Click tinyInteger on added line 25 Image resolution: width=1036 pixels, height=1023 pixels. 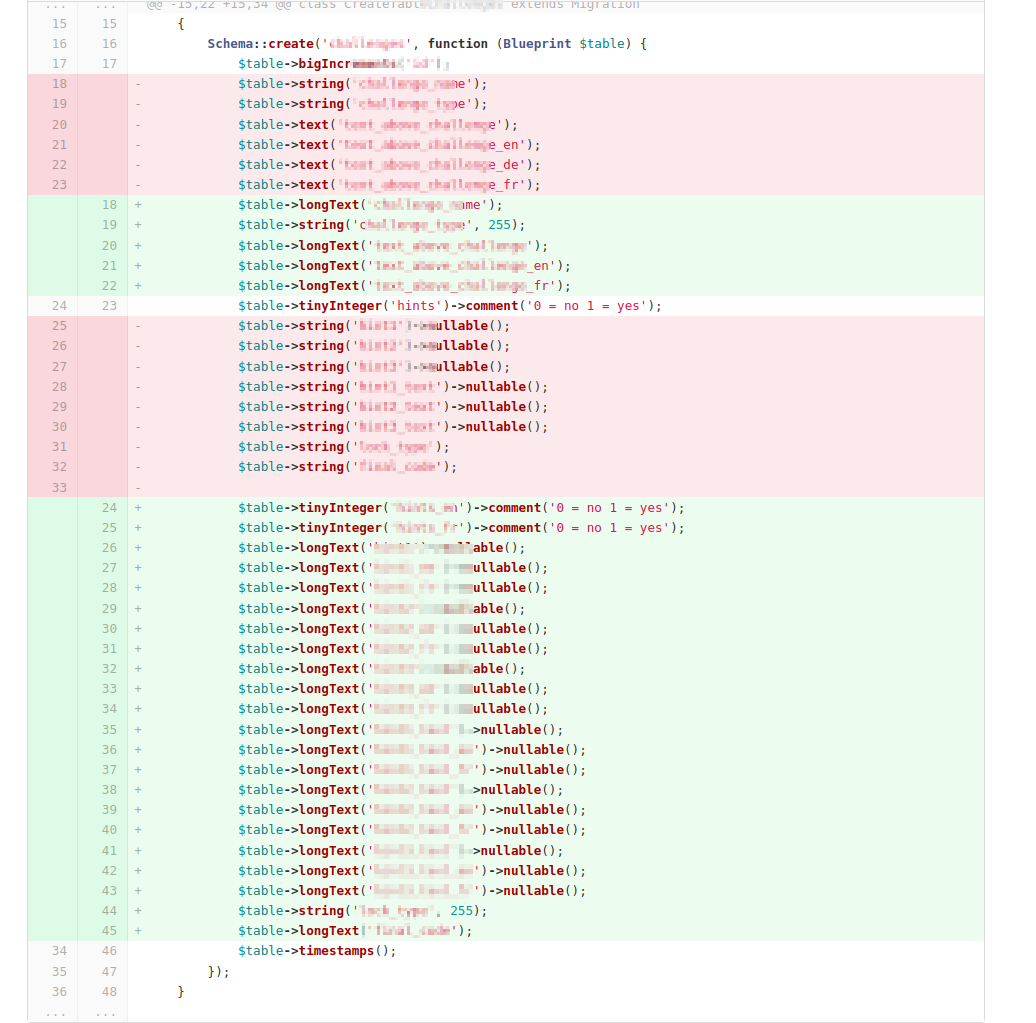click(x=340, y=528)
